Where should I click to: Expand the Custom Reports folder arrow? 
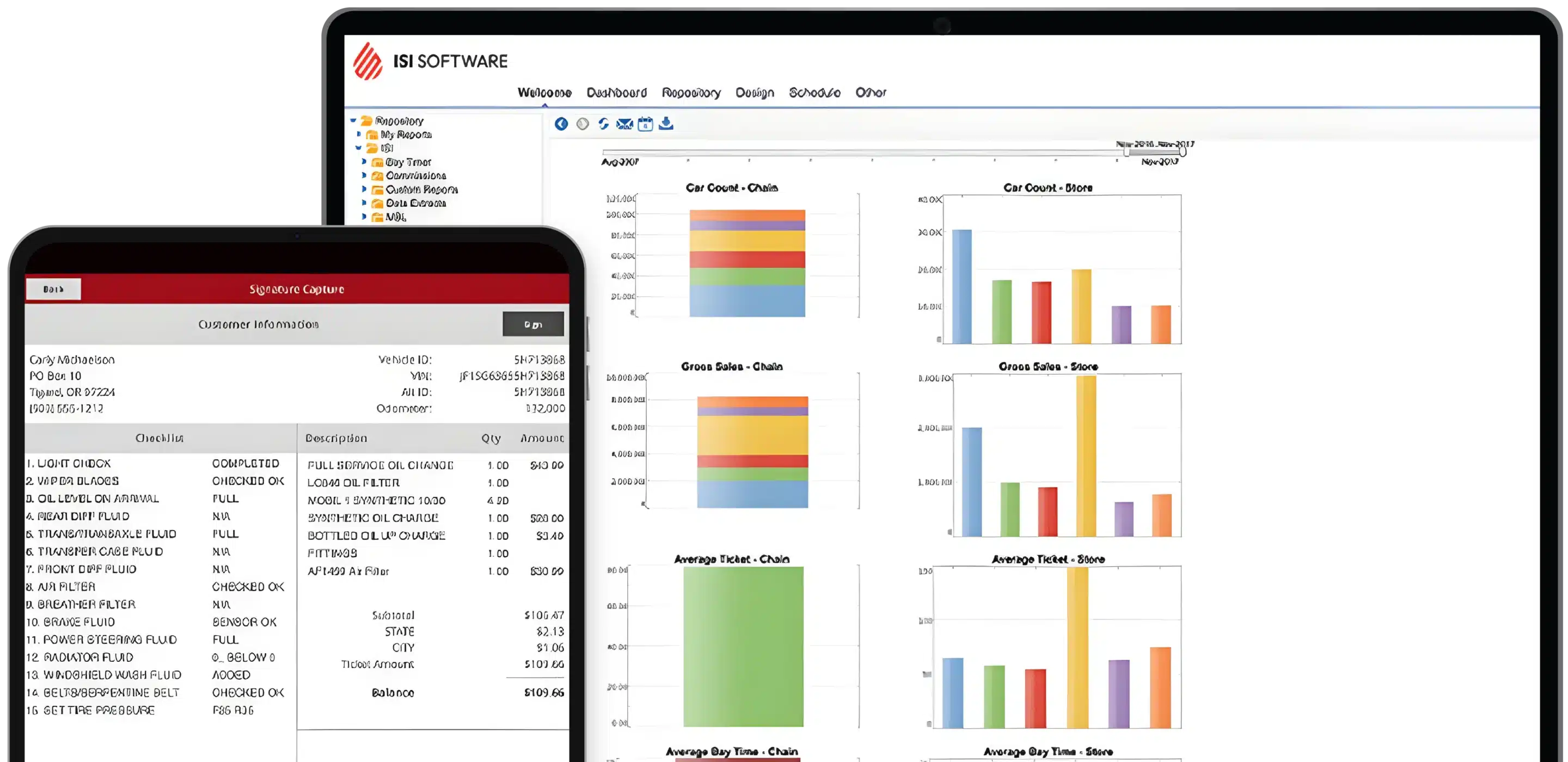[364, 189]
